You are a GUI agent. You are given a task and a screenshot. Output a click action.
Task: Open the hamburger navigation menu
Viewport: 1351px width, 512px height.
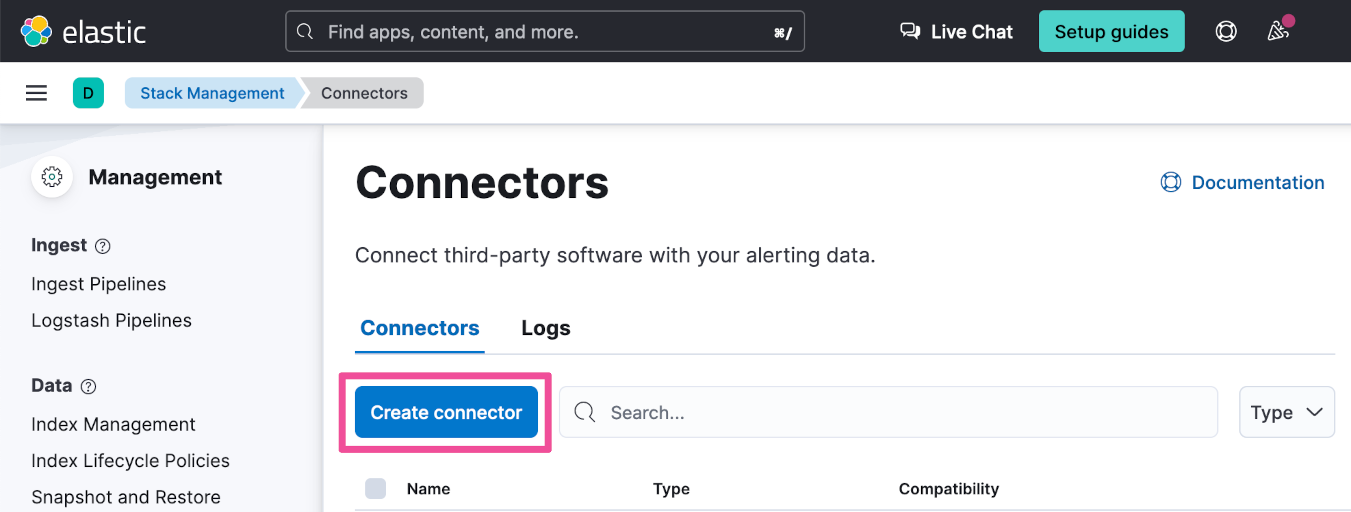click(x=37, y=93)
